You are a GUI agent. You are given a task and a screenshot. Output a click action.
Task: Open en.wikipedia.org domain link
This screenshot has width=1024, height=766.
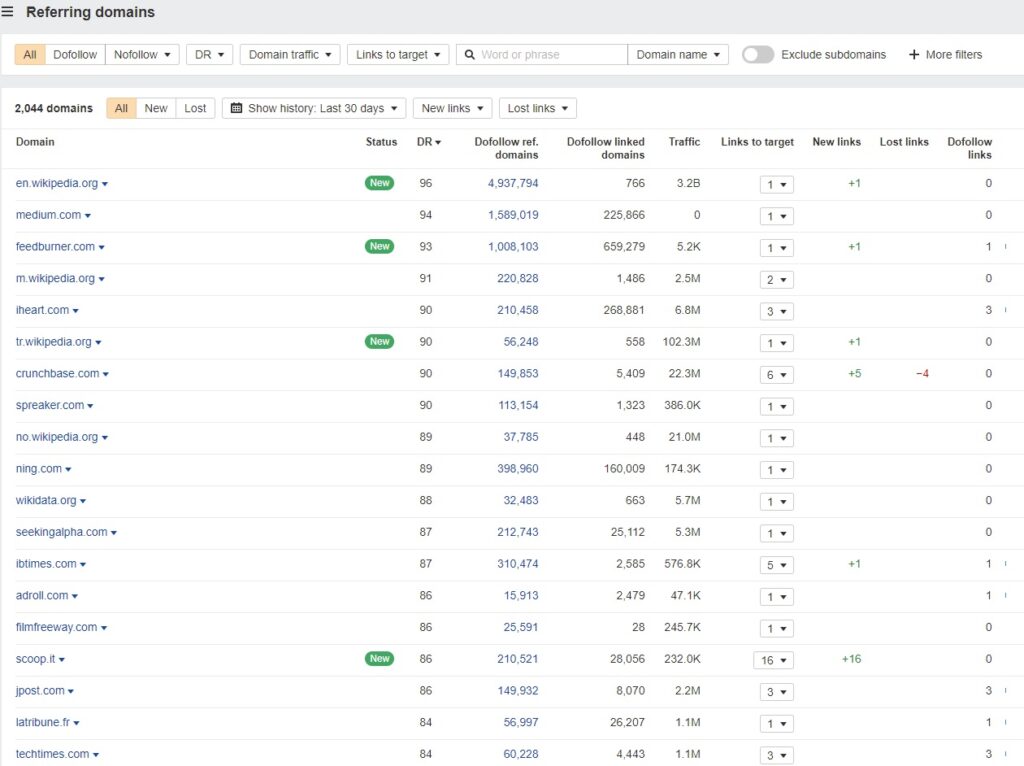pos(57,184)
